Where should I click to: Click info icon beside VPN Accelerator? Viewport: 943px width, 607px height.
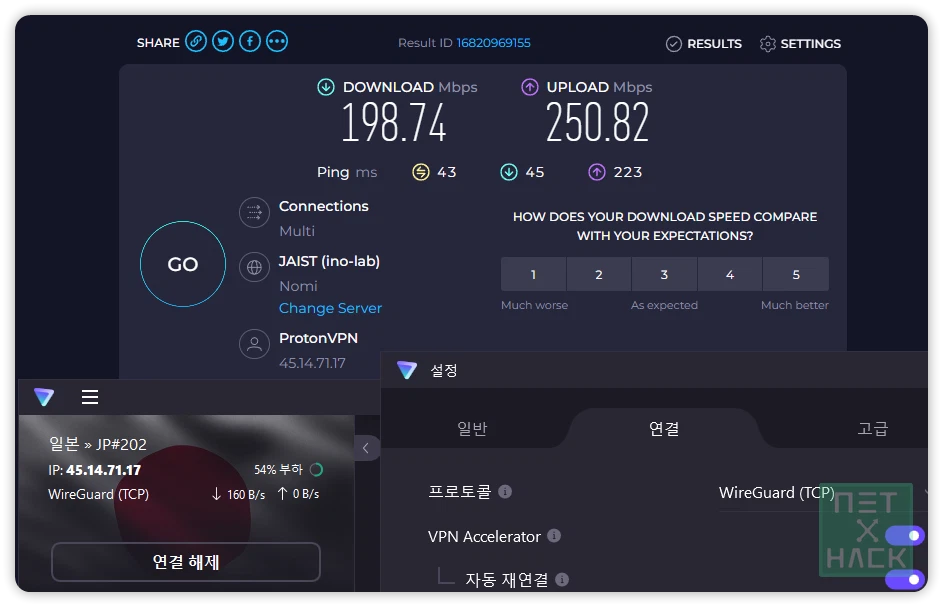554,536
